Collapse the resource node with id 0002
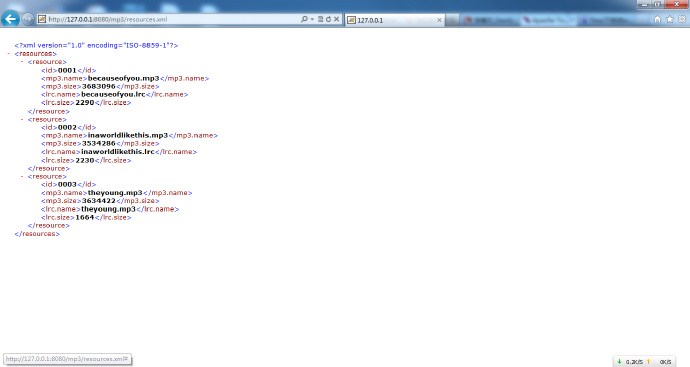Image resolution: width=690 pixels, height=367 pixels. [22, 120]
